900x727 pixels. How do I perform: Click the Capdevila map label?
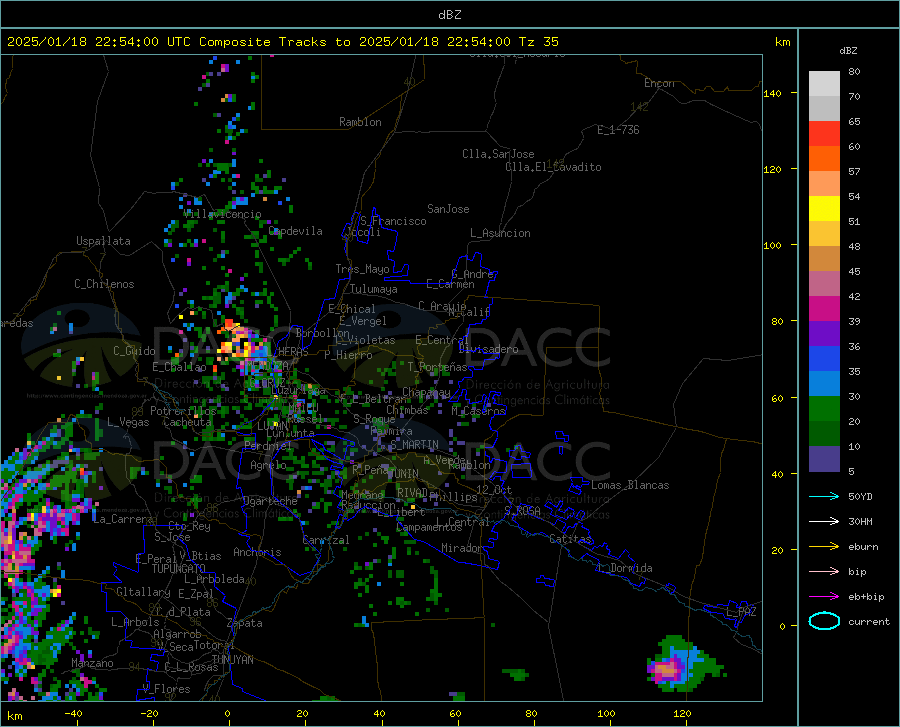(296, 231)
